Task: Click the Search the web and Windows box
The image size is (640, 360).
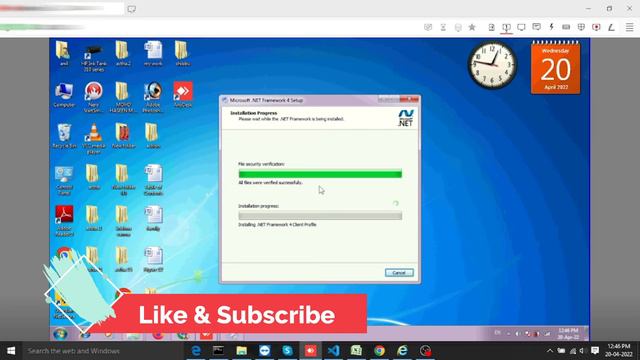Action: pos(102,351)
